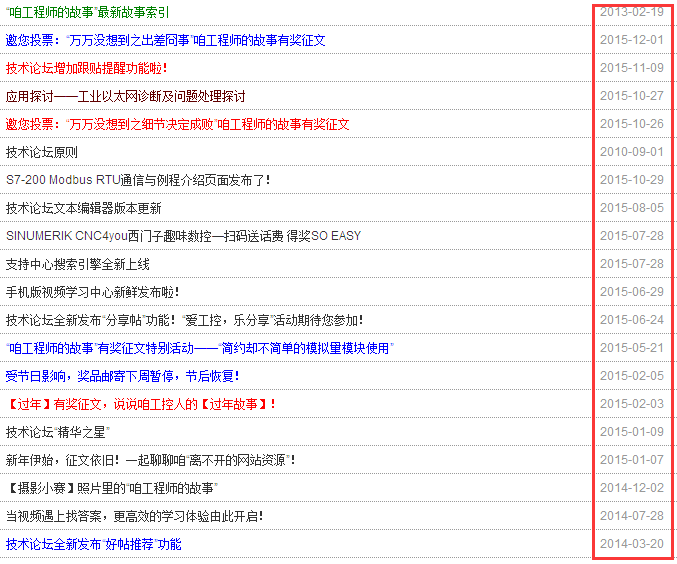This screenshot has width=677, height=564.
Task: Click the date 2015-05-21
Action: 632,348
